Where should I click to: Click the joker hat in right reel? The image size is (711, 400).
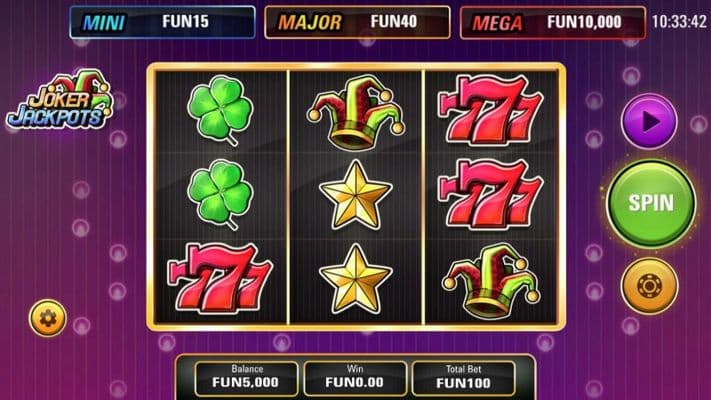click(491, 280)
